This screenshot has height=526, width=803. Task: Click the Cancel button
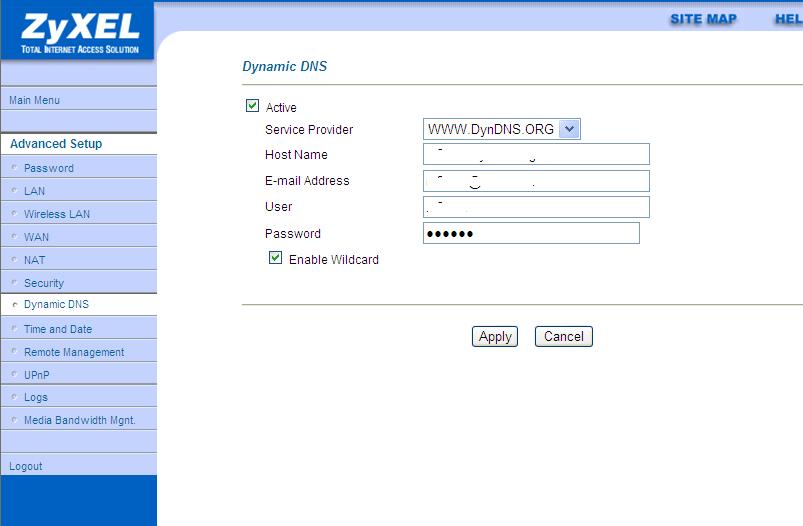click(x=563, y=337)
